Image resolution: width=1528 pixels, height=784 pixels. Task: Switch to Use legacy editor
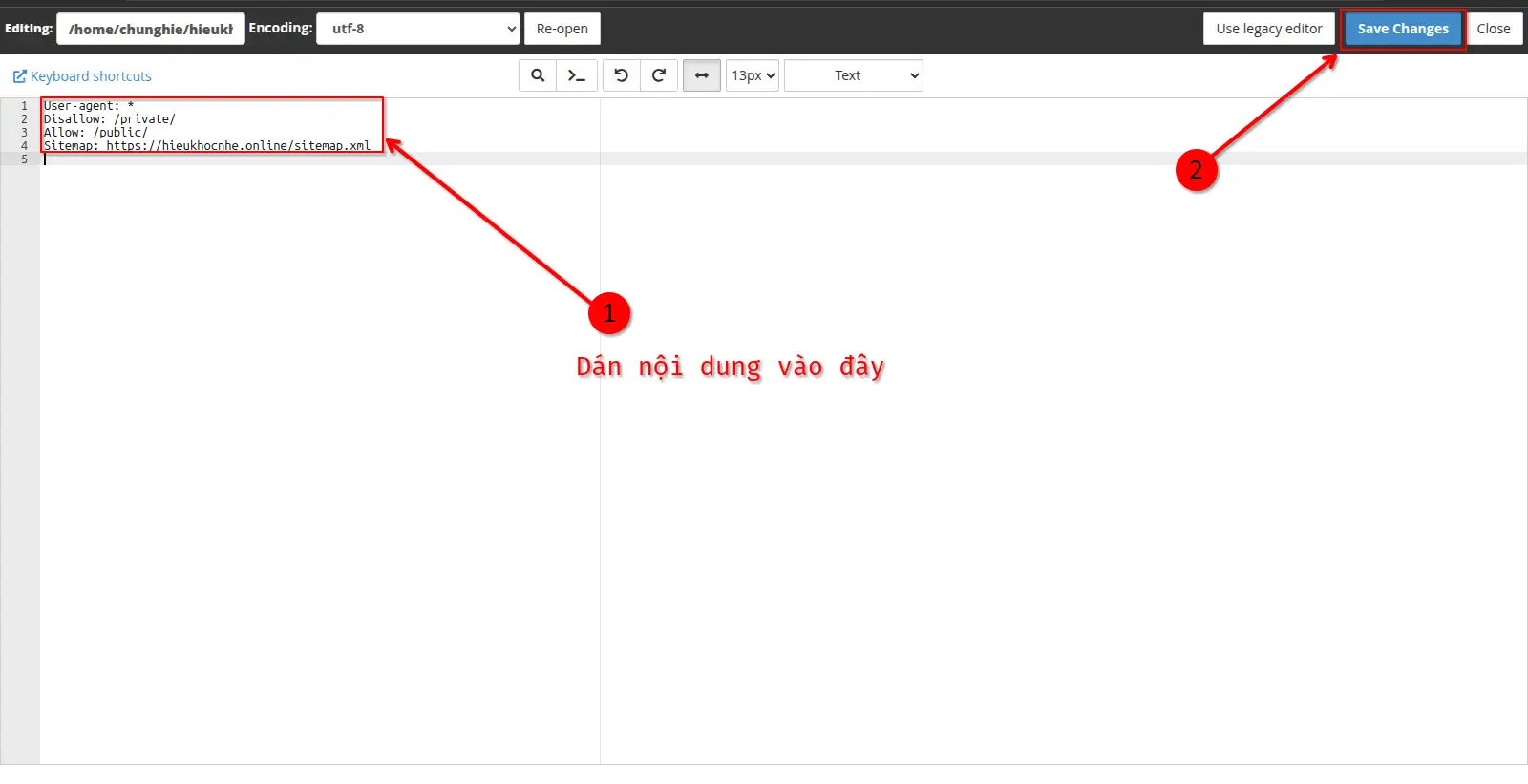pyautogui.click(x=1268, y=29)
